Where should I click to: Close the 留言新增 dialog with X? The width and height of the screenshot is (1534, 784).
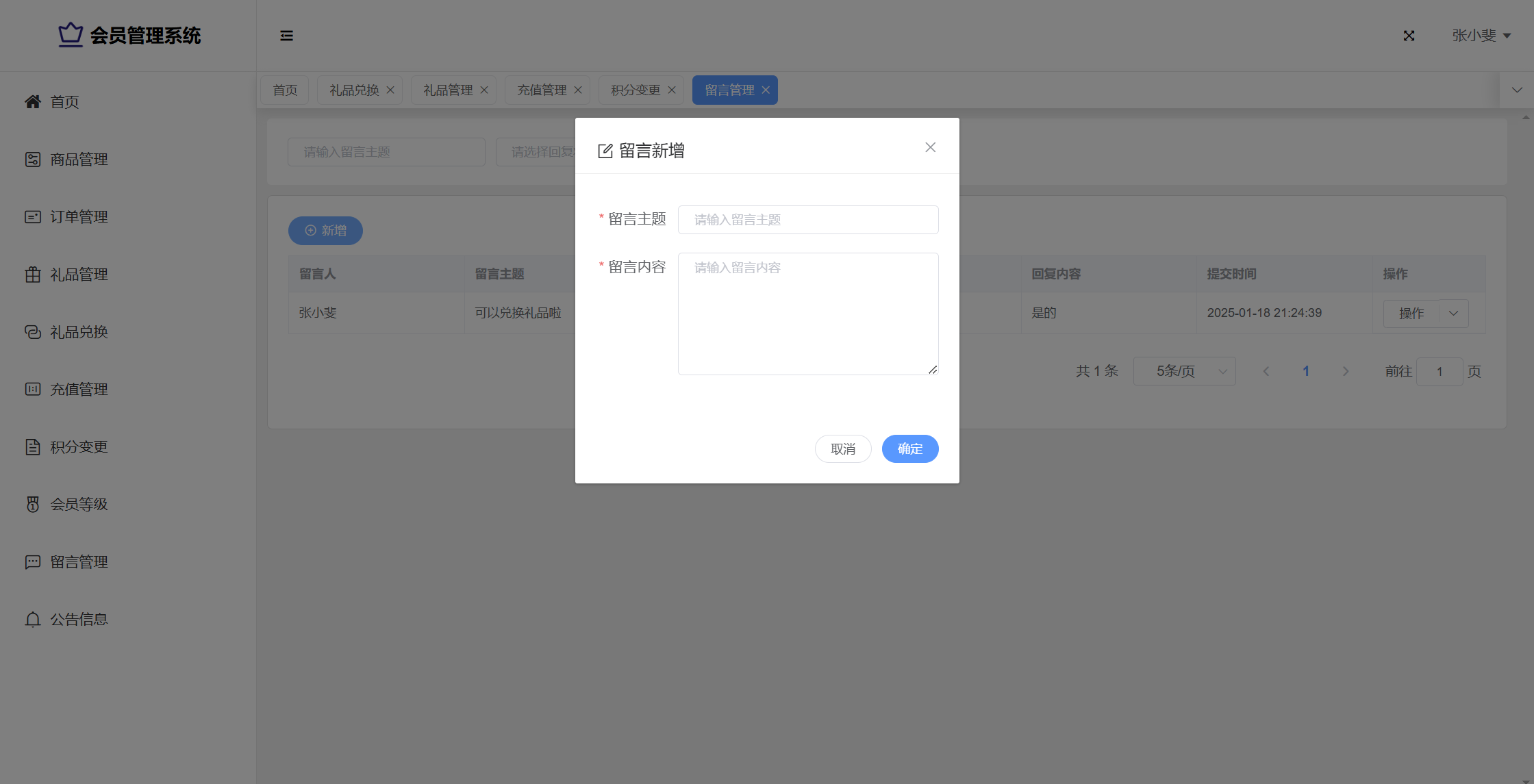pos(930,147)
